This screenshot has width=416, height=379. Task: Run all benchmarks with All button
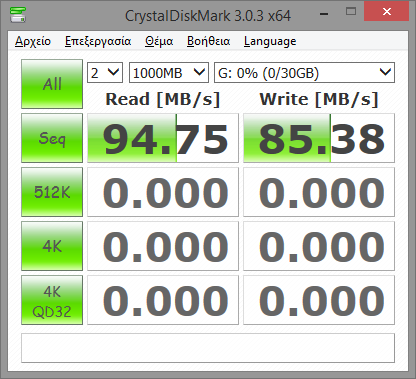click(52, 84)
